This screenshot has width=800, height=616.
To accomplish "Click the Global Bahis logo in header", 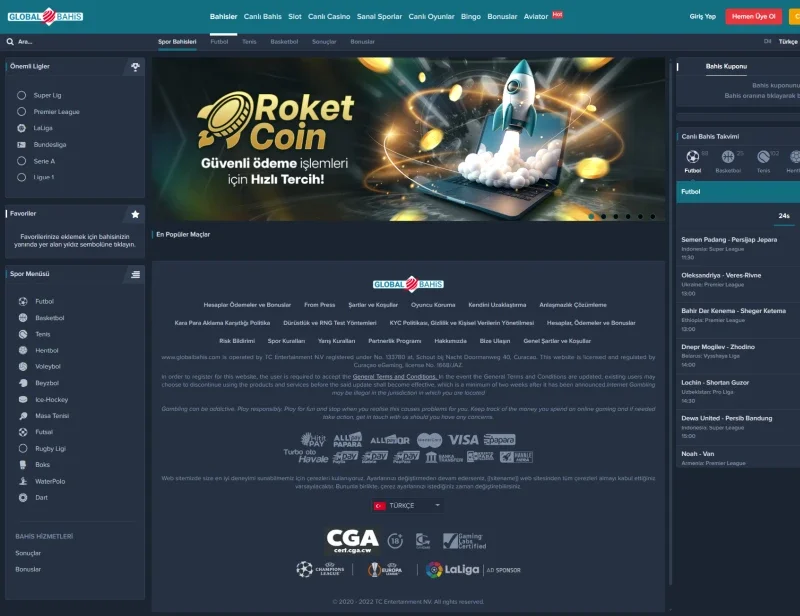I will [45, 16].
